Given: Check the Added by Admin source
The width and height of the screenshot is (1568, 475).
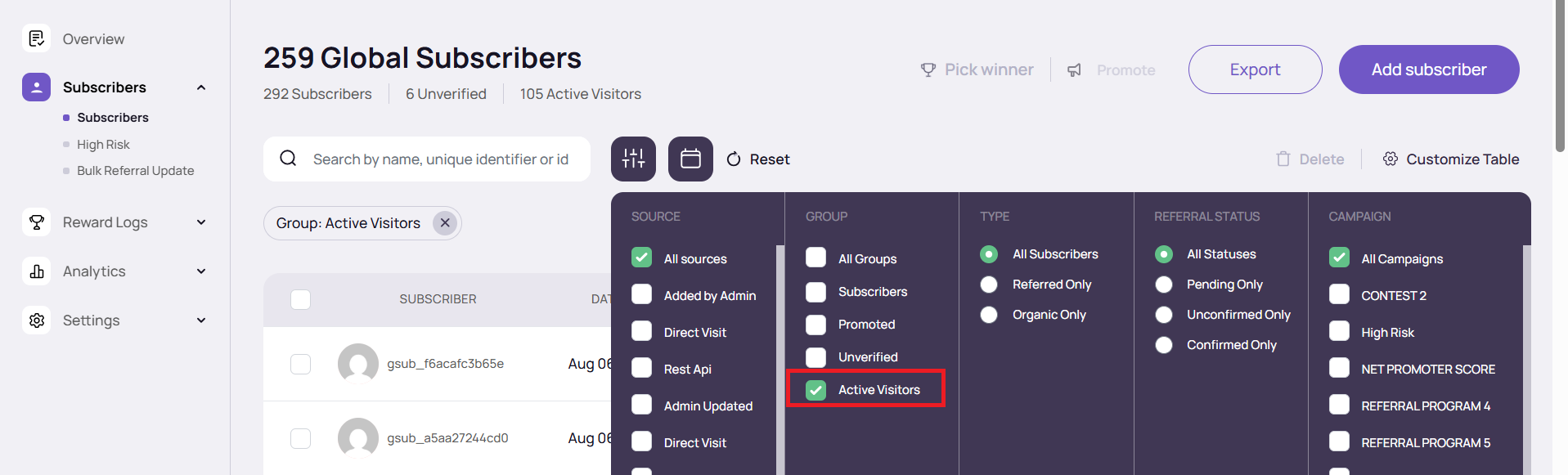Looking at the screenshot, I should click(x=642, y=295).
